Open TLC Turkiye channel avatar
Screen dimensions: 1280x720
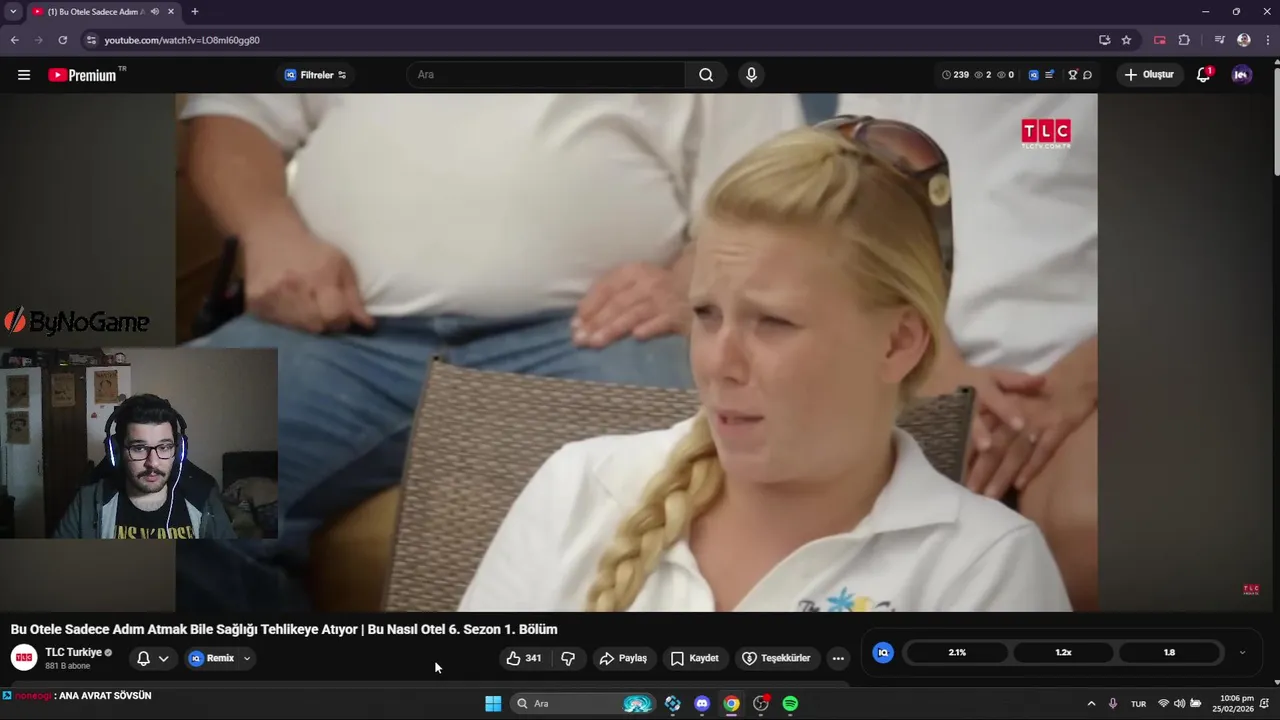[x=24, y=657]
